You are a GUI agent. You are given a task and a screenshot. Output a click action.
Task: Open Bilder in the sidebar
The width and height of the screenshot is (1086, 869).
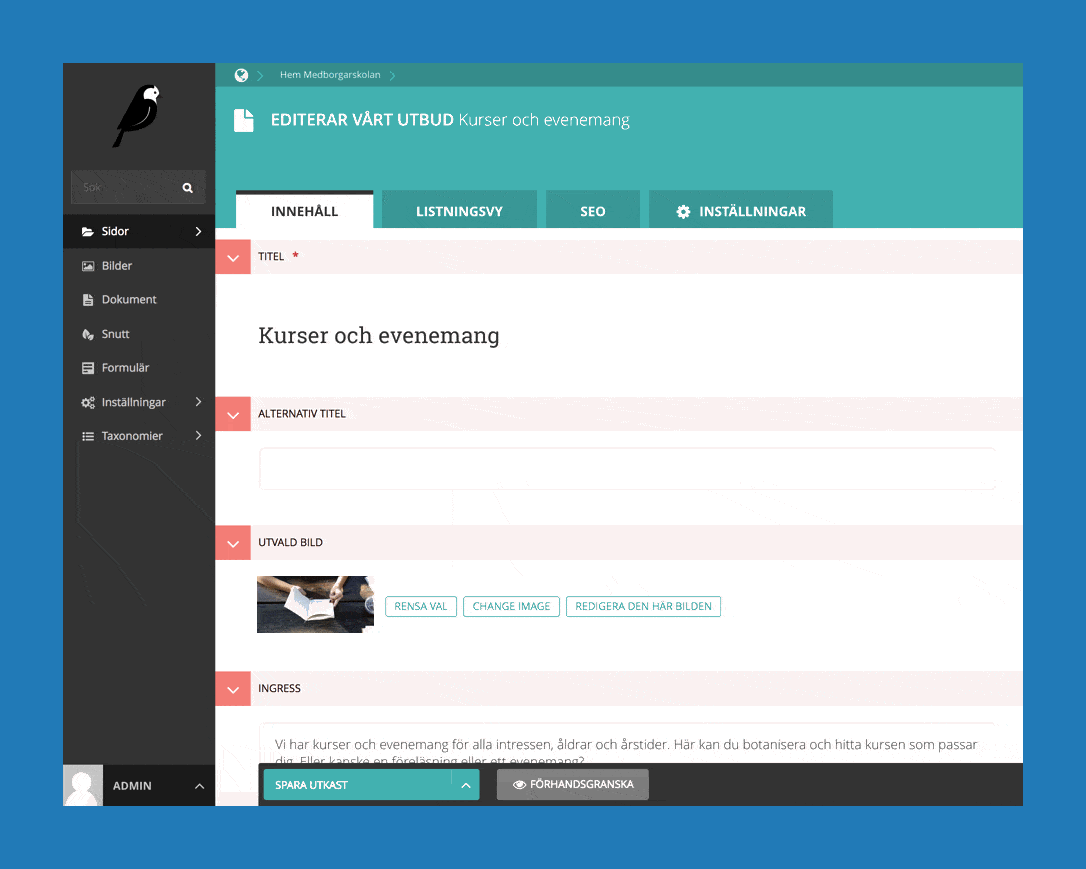click(139, 266)
